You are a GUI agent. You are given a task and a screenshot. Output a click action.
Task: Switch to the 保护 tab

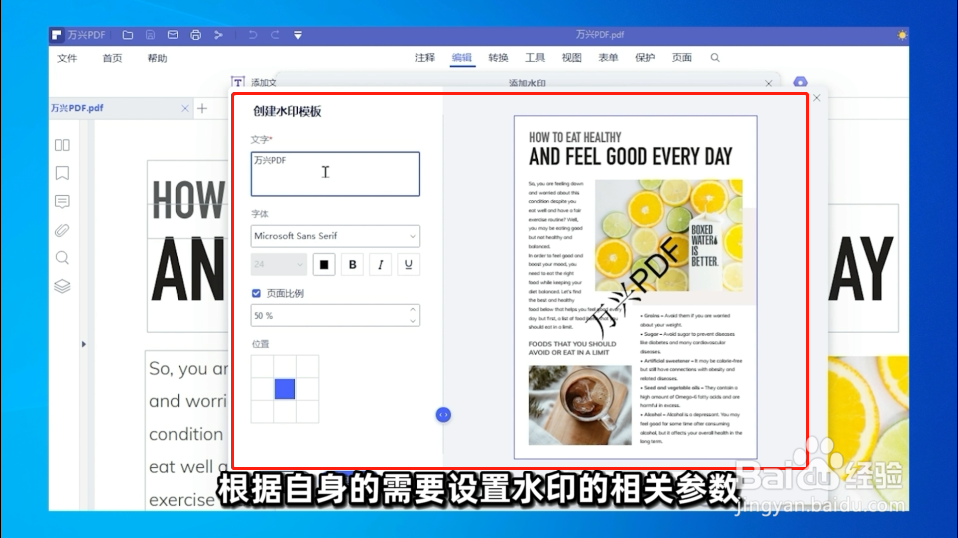[645, 57]
